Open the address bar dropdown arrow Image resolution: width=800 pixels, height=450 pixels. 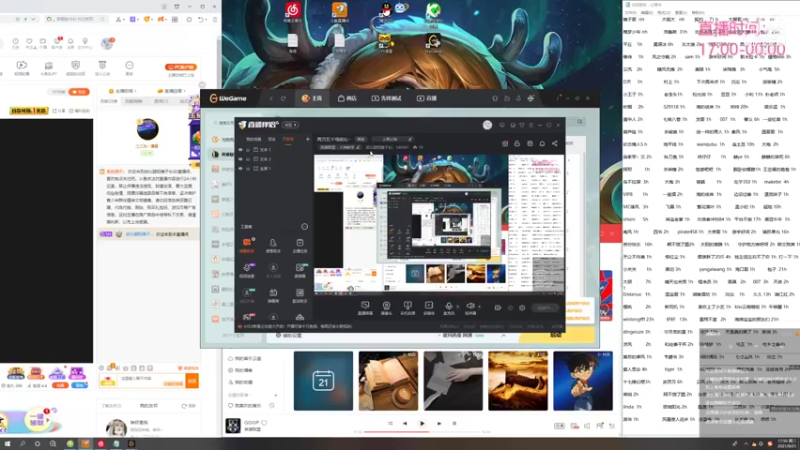pyautogui.click(x=33, y=19)
